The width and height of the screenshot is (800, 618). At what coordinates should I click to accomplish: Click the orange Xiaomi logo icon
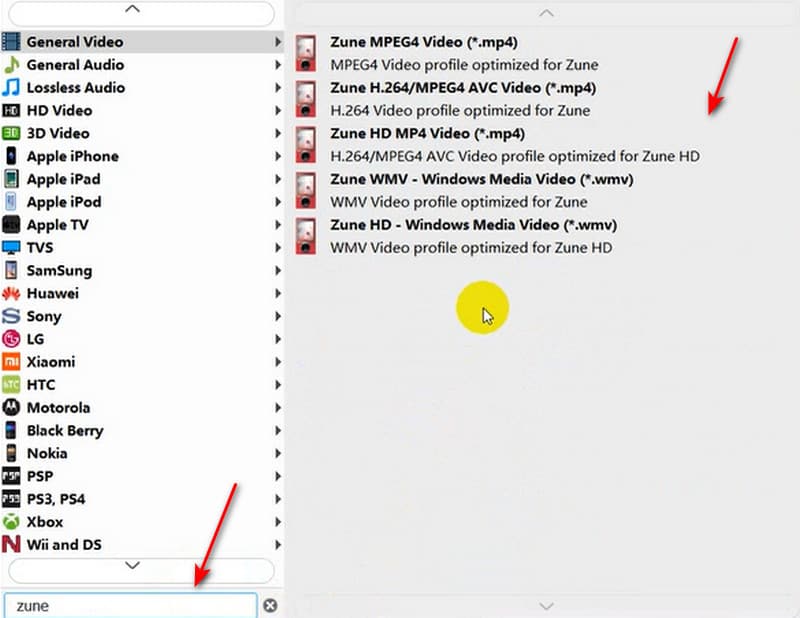[11, 362]
